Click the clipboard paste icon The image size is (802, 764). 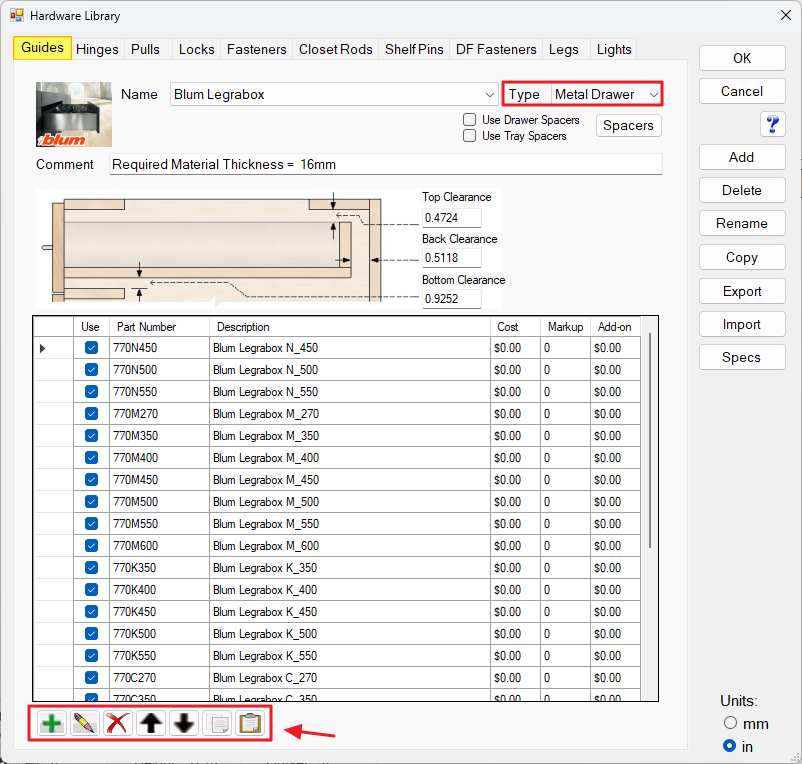click(250, 724)
